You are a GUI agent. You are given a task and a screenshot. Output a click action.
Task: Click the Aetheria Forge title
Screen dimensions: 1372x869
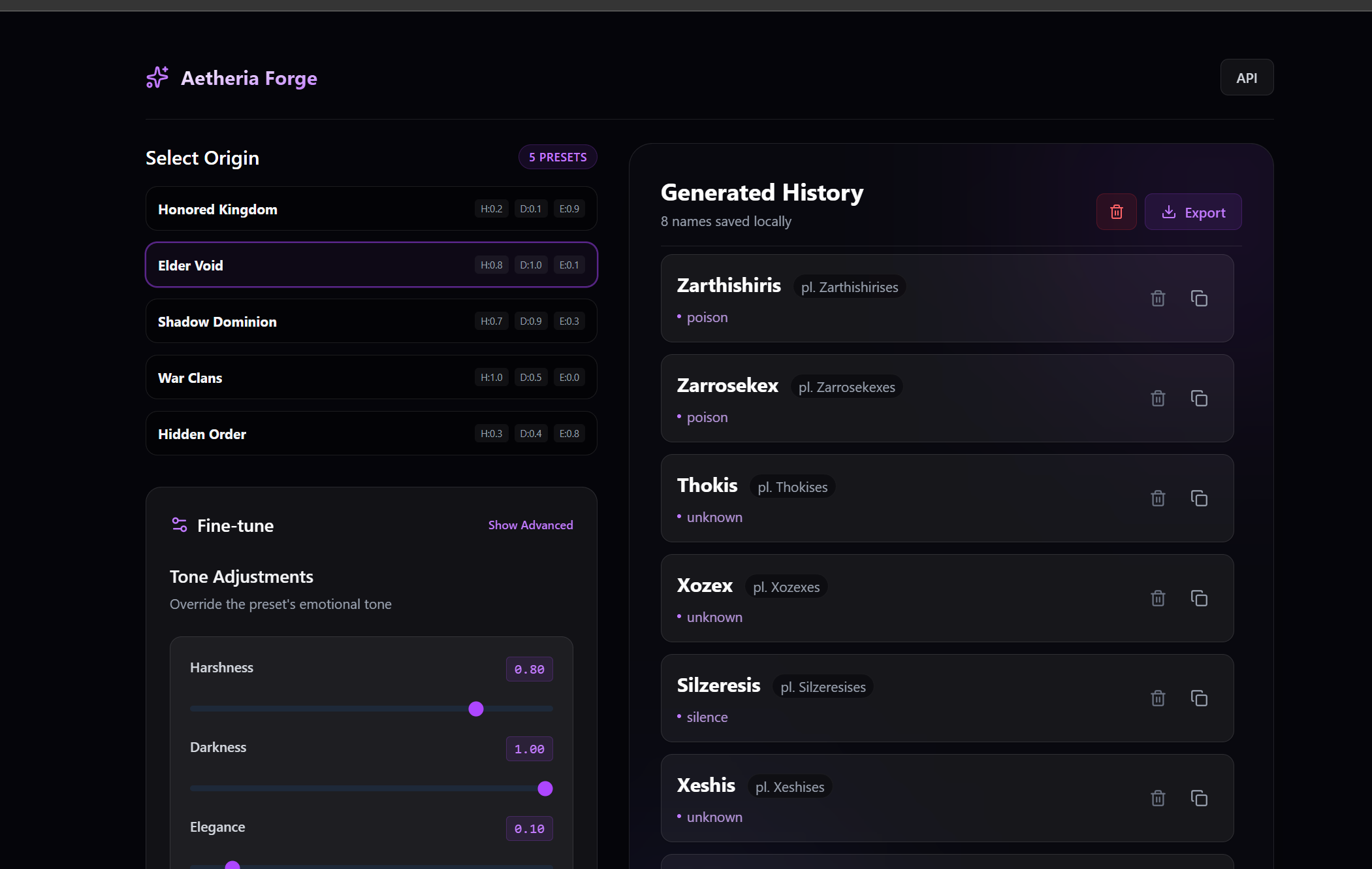tap(249, 78)
